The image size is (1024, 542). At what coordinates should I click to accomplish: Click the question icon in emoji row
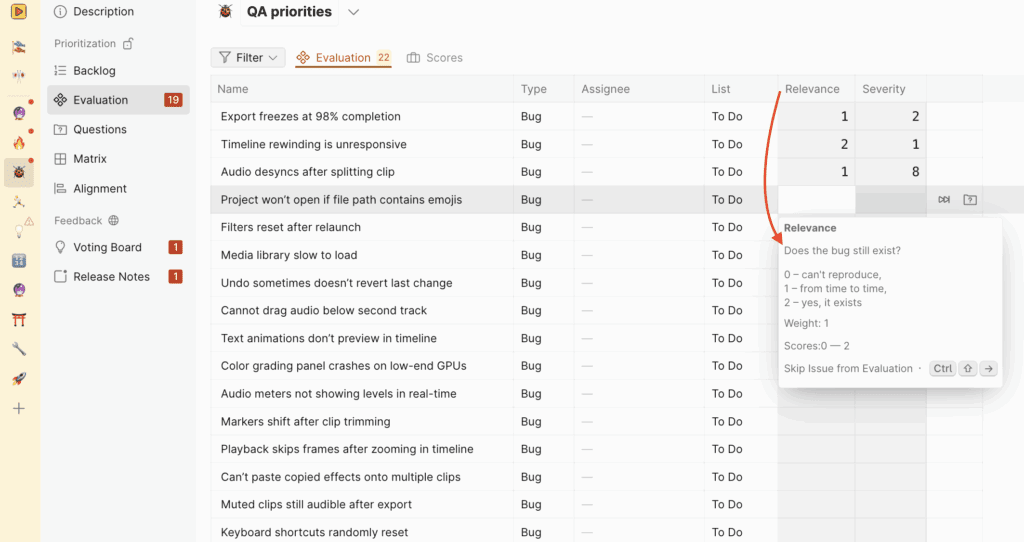(x=970, y=200)
